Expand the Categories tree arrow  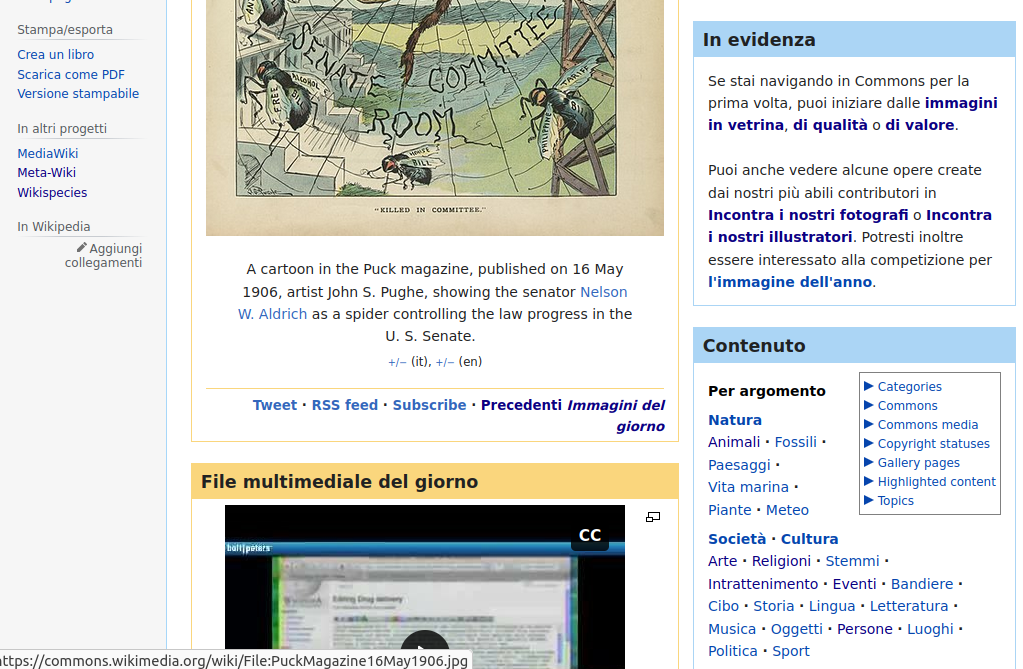868,386
